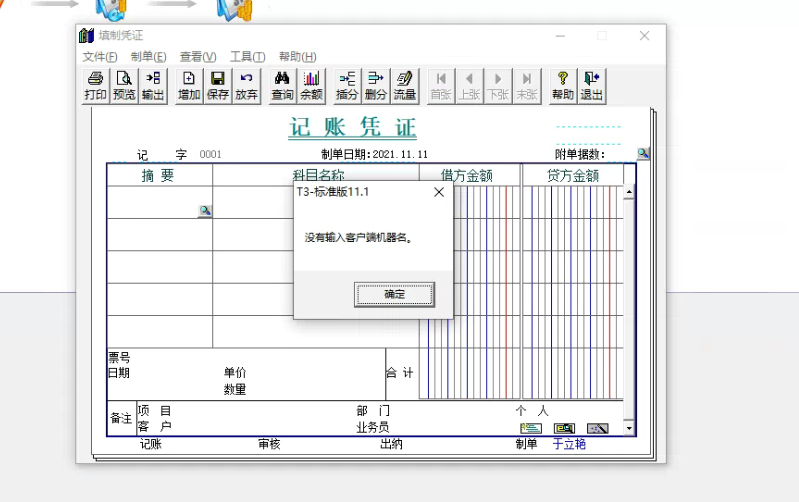Add a new voucher with 增加
The width and height of the screenshot is (799, 502).
point(189,86)
